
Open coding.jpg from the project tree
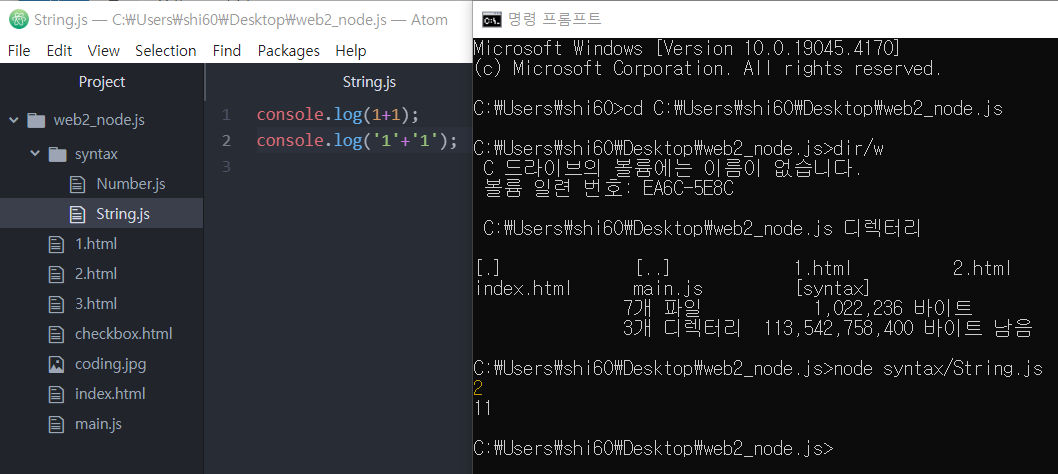111,365
